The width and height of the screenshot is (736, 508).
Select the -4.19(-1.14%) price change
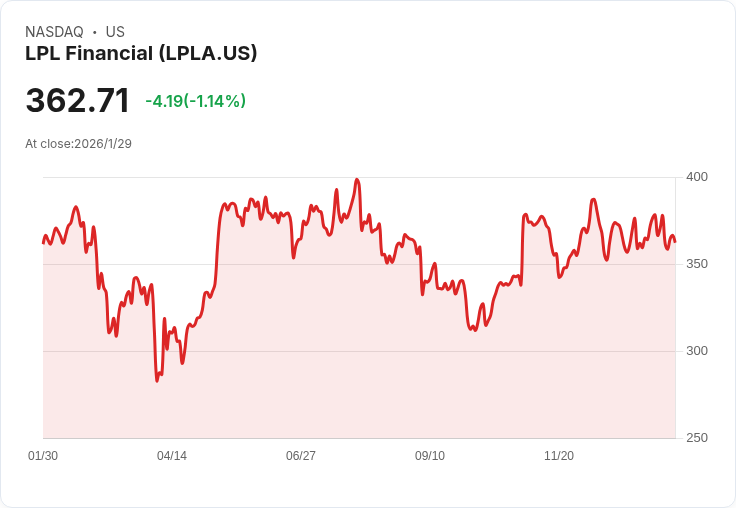click(x=195, y=101)
